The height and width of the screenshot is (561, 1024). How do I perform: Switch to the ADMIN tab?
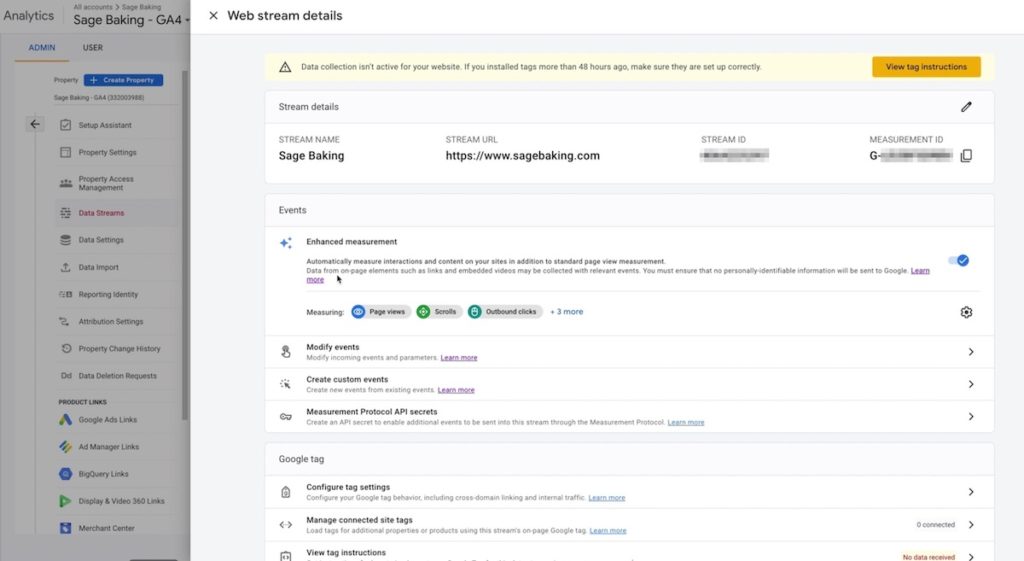[x=42, y=48]
